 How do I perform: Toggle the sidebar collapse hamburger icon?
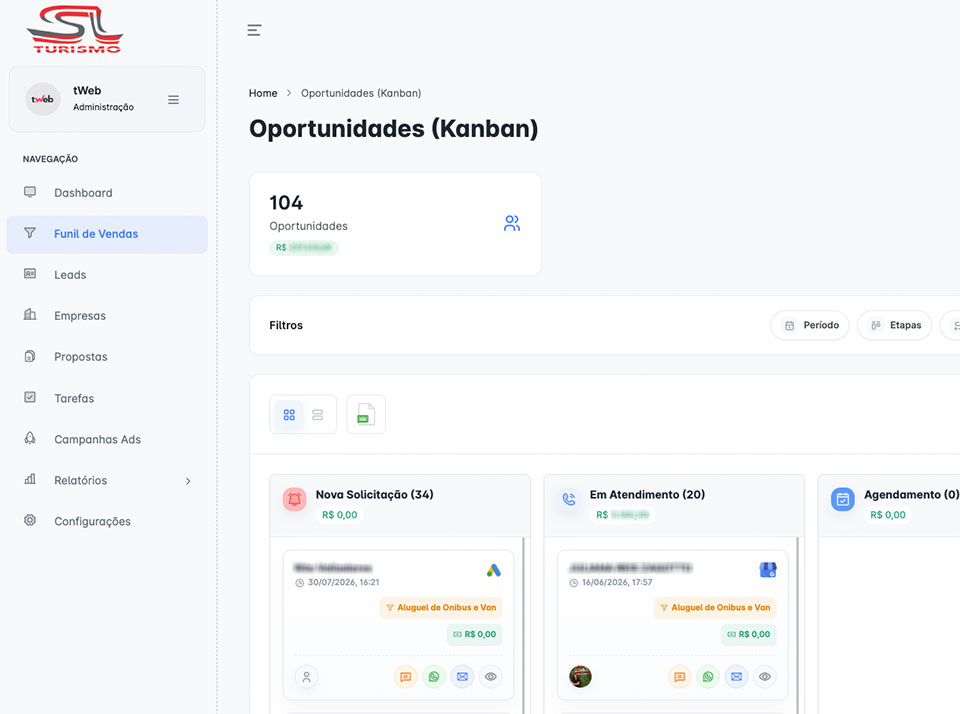254,30
